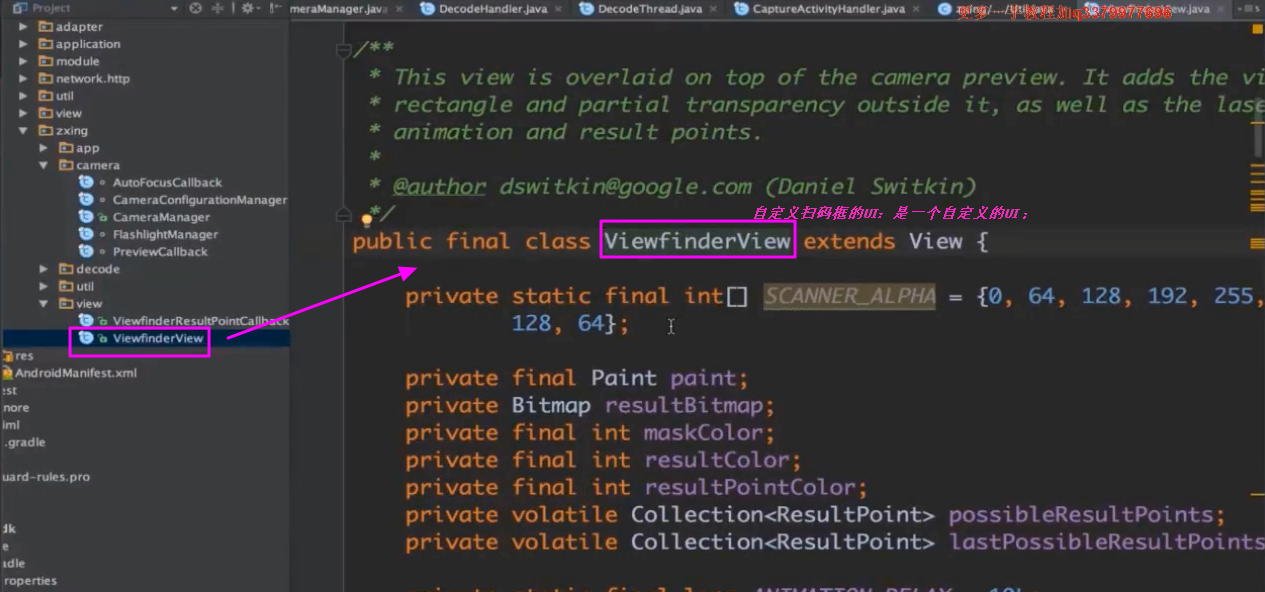Click the SCANNER_ALPHA constant in code
Screen dimensions: 1265x592
pyautogui.click(x=850, y=296)
